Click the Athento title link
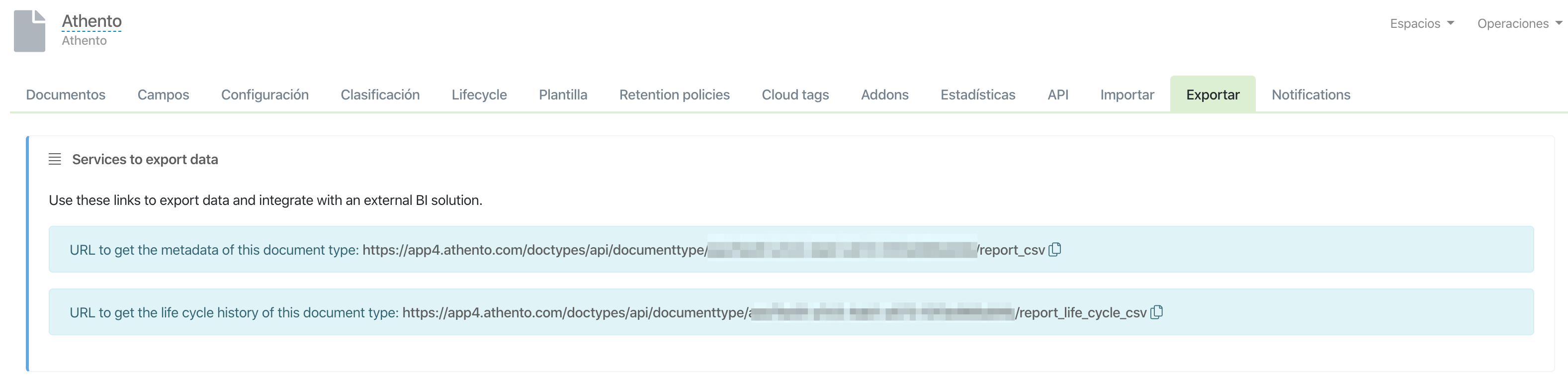Screen dimensions: 1568x387 [92, 21]
